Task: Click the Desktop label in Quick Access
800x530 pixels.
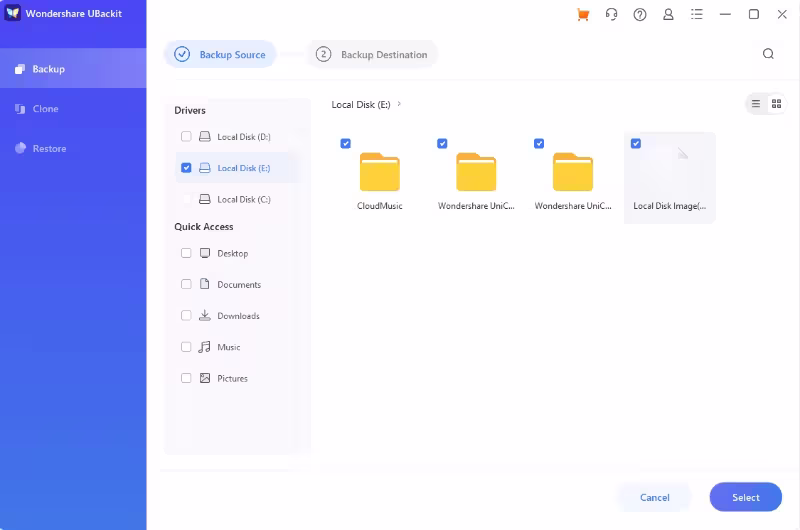Action: pyautogui.click(x=233, y=254)
